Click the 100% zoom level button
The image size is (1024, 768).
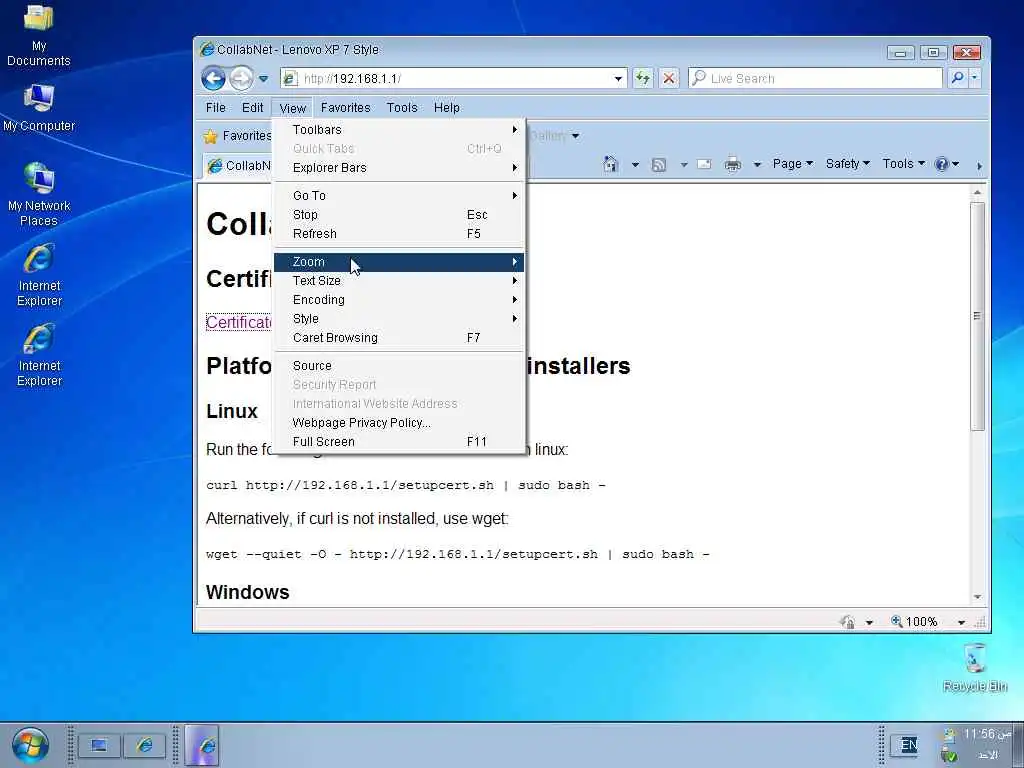915,622
